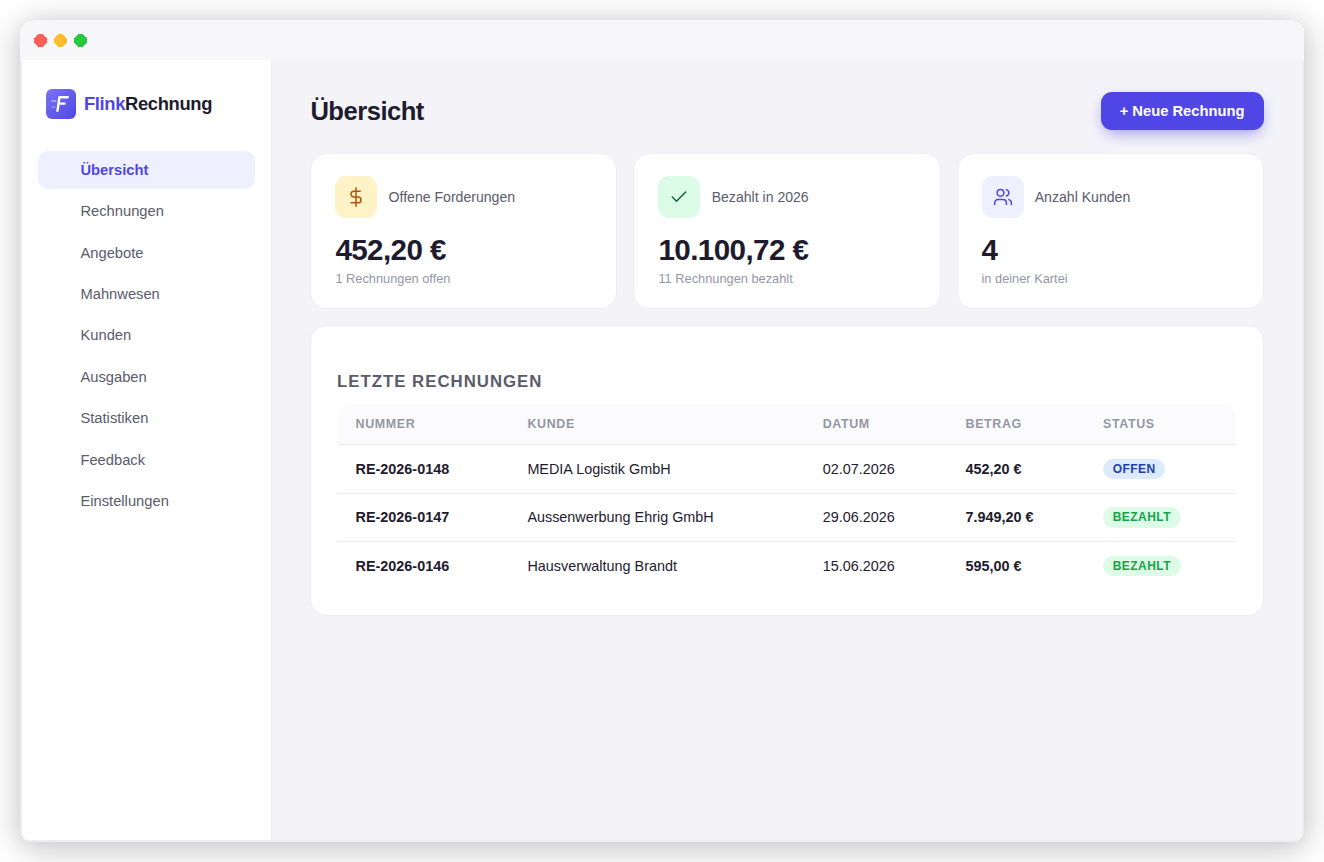The height and width of the screenshot is (862, 1324).
Task: Click the Übersicht page title
Action: click(367, 111)
